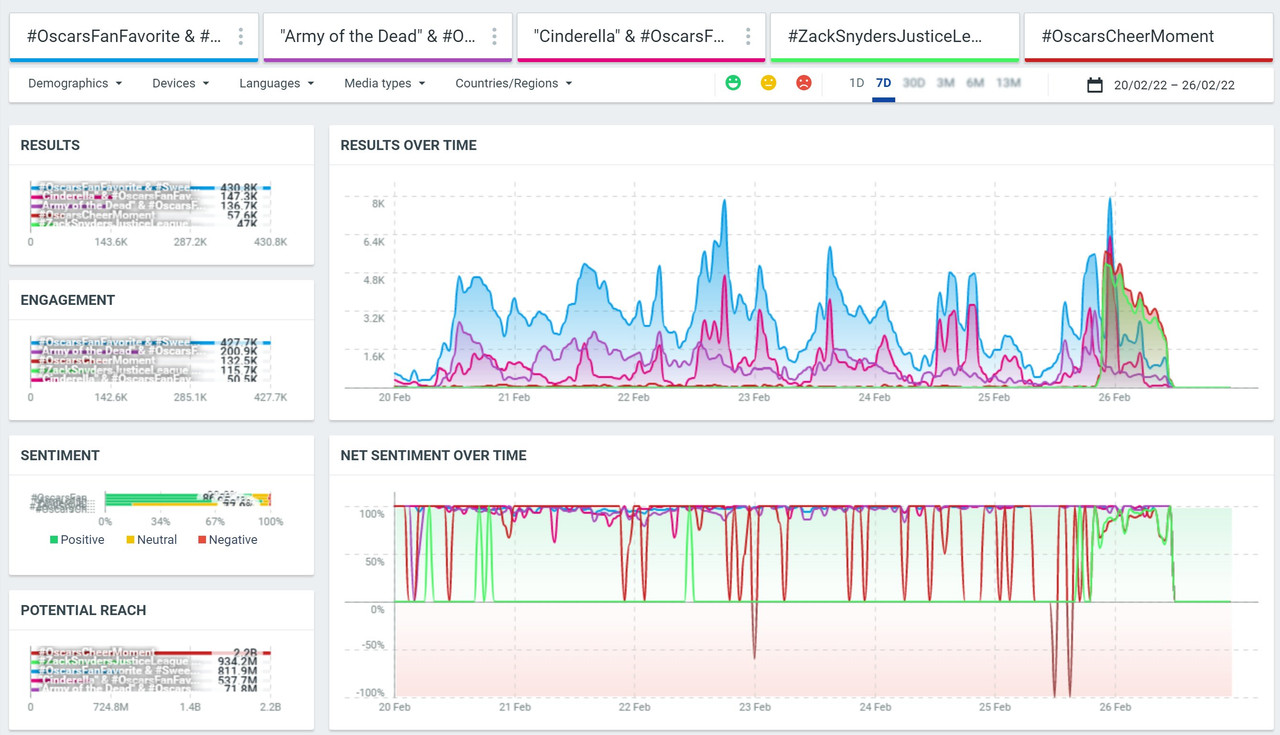Click the POTENTIAL REACH panel heading
This screenshot has width=1280, height=735.
click(x=83, y=610)
